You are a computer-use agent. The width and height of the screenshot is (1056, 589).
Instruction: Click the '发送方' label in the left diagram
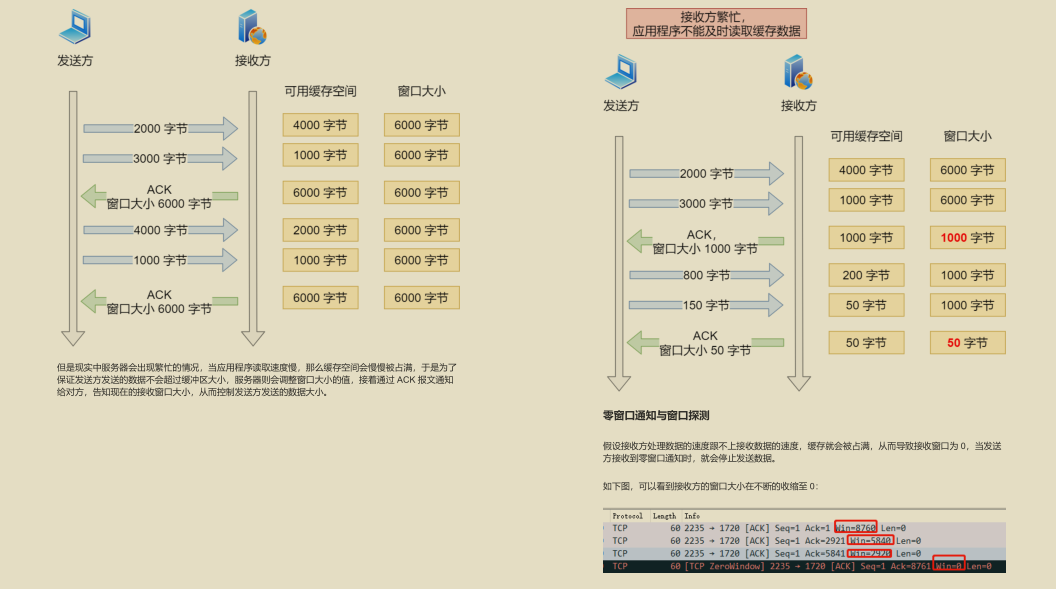pyautogui.click(x=75, y=61)
